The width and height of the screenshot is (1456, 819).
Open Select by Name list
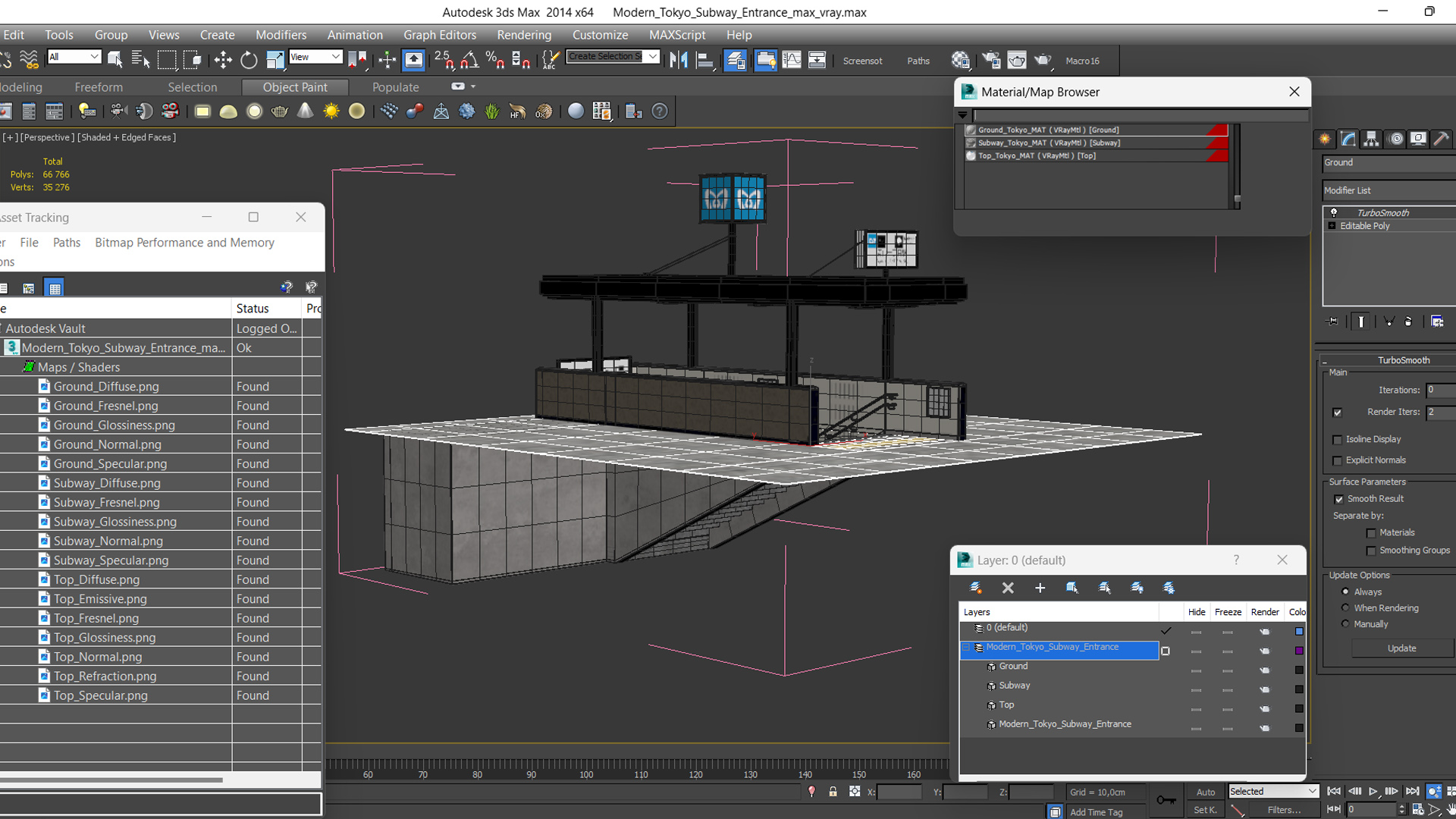tap(140, 60)
